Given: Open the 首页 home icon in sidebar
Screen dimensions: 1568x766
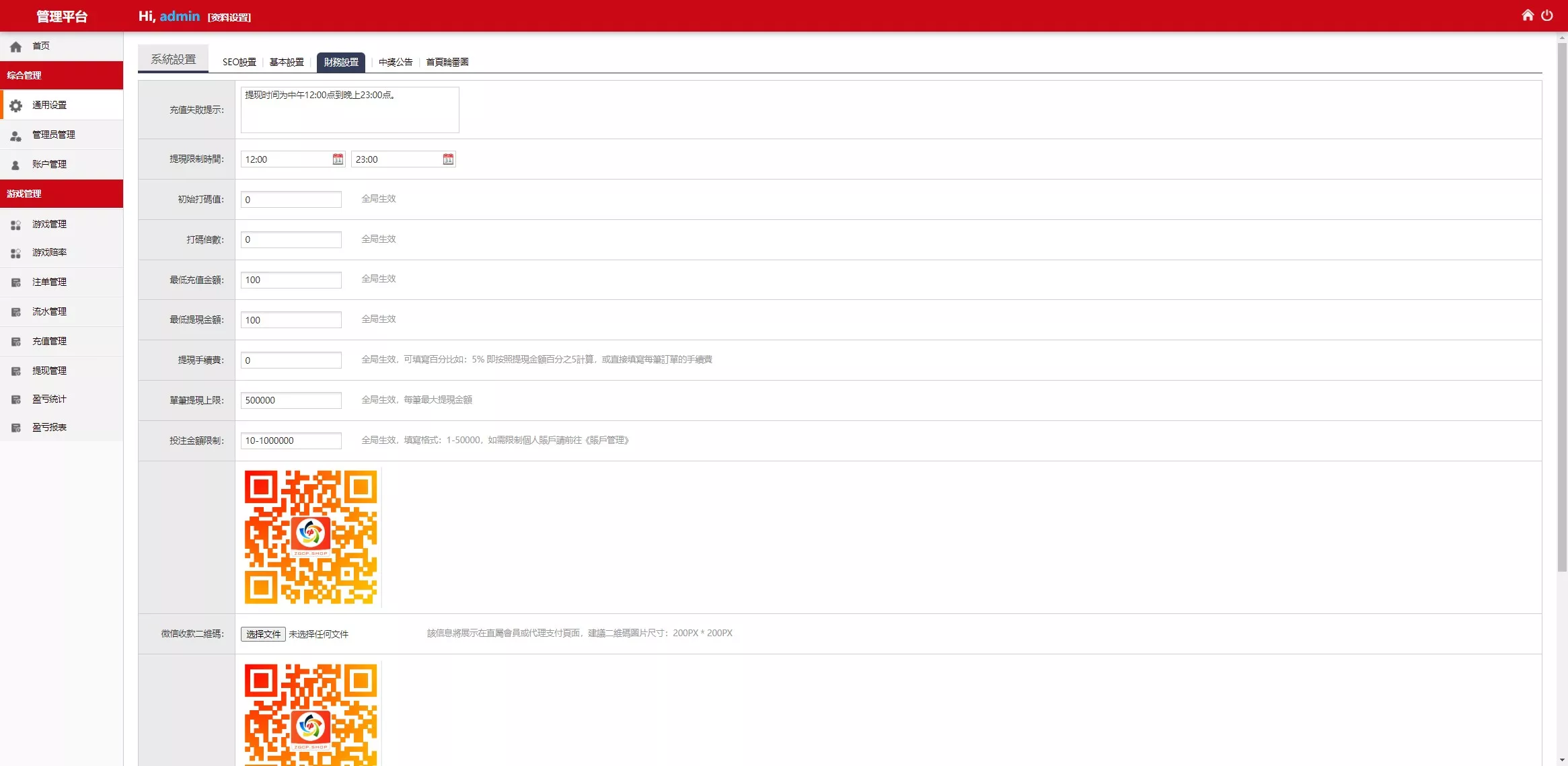Looking at the screenshot, I should pos(15,46).
